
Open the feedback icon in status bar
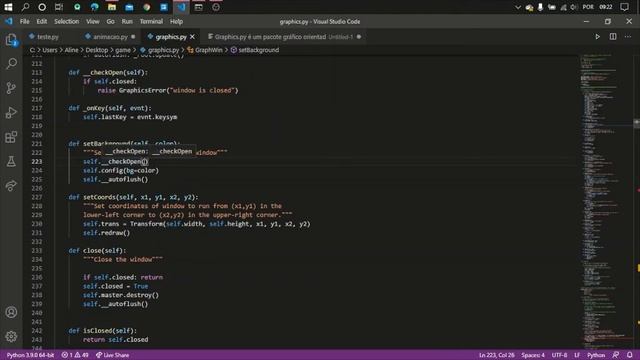tap(616, 355)
